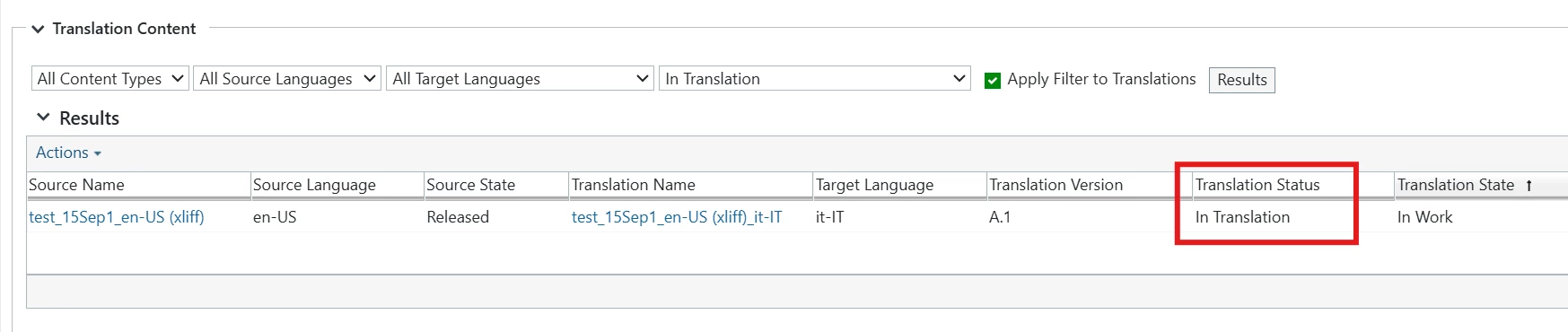Sort by Source State column header
The image size is (1568, 332).
coord(470,185)
